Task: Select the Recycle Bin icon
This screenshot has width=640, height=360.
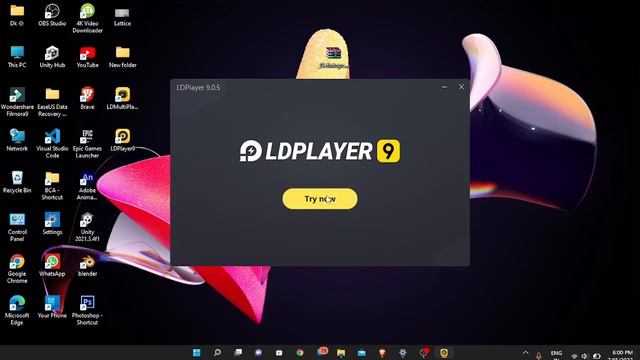Action: pyautogui.click(x=17, y=182)
